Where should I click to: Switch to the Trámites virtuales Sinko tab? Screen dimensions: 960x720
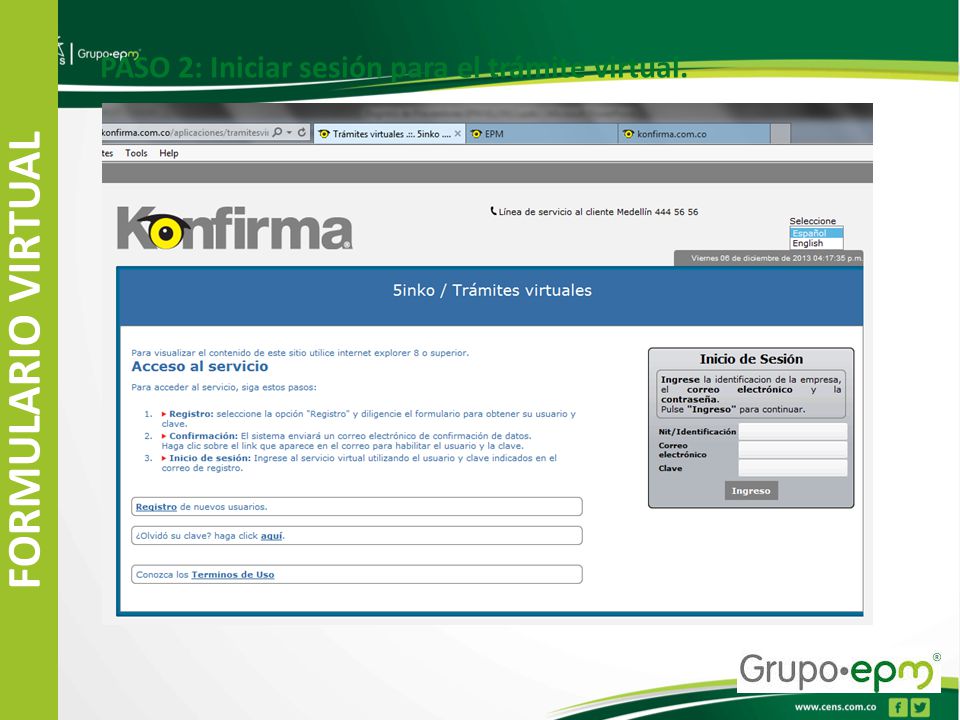(x=390, y=133)
